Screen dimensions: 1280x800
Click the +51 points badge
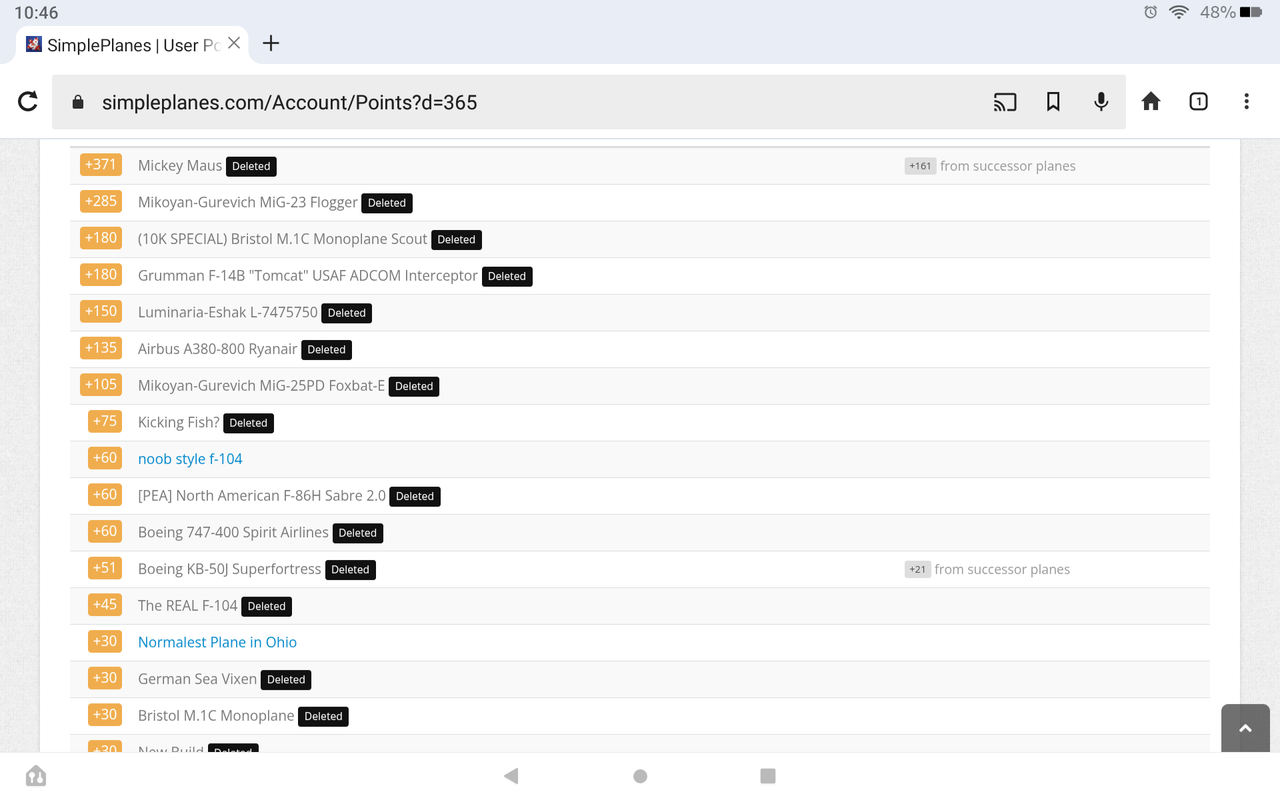pos(105,568)
